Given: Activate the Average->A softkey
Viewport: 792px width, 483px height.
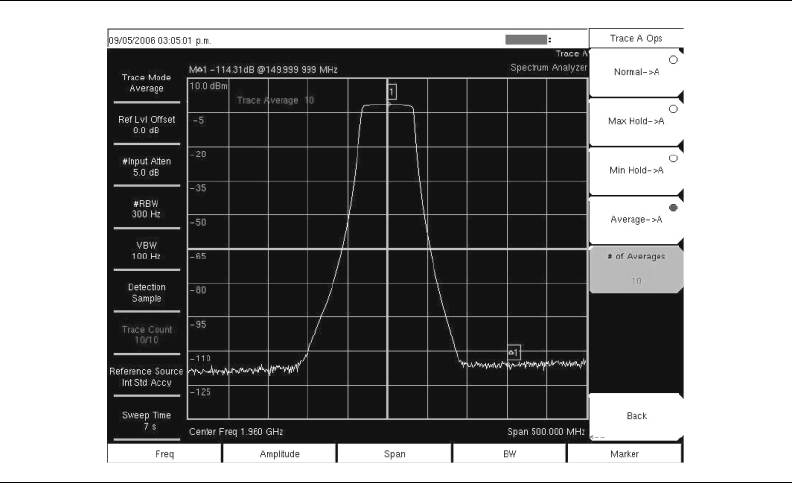Looking at the screenshot, I should click(636, 220).
